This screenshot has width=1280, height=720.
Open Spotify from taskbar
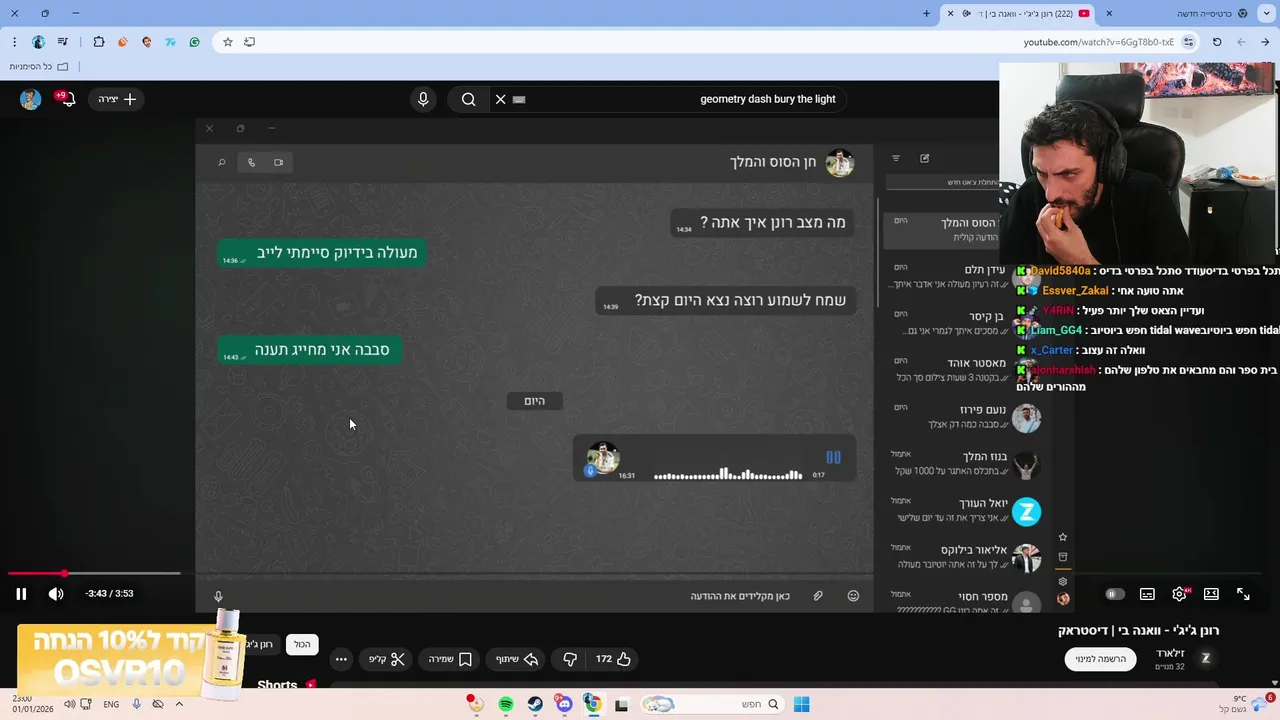(x=506, y=704)
